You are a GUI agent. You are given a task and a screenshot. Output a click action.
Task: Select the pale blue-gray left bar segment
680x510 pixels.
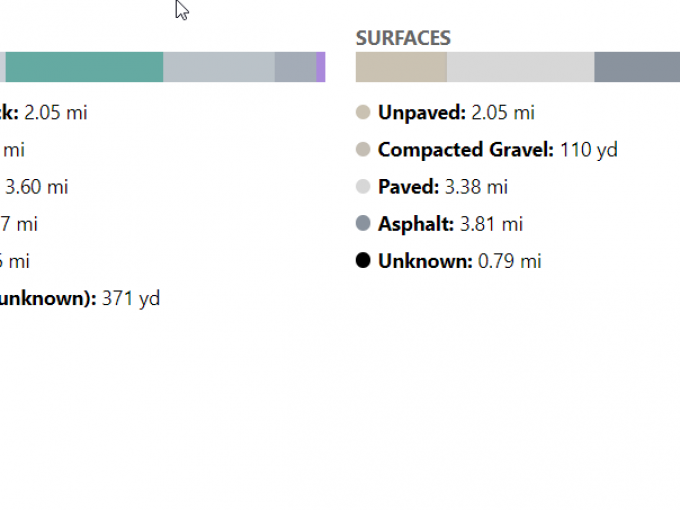(218, 67)
